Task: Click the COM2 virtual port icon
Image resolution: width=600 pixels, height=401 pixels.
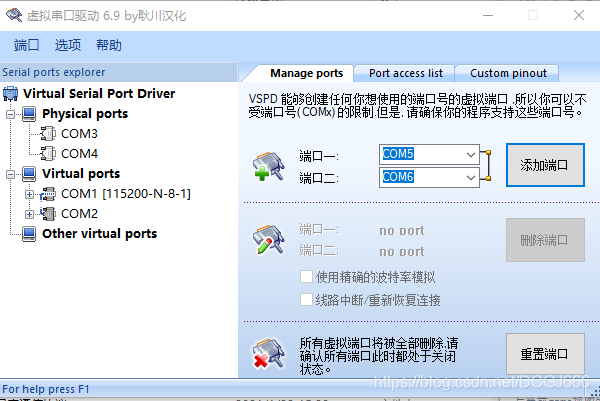Action: coord(48,214)
